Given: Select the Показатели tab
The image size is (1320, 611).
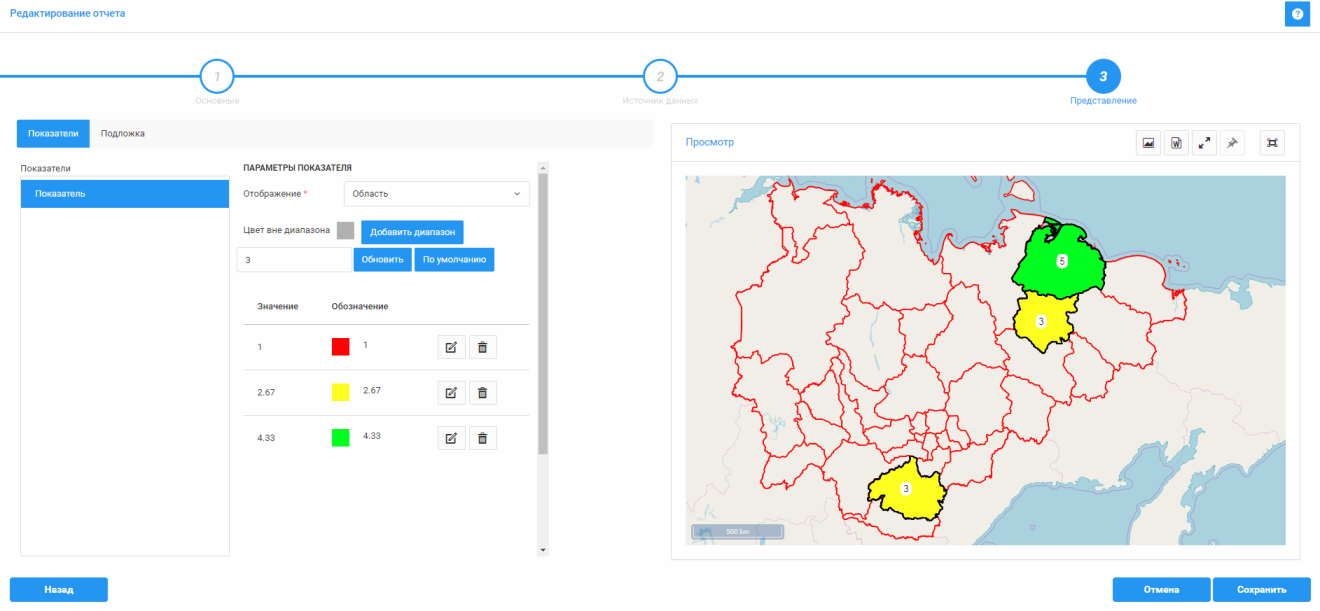Looking at the screenshot, I should tap(53, 134).
